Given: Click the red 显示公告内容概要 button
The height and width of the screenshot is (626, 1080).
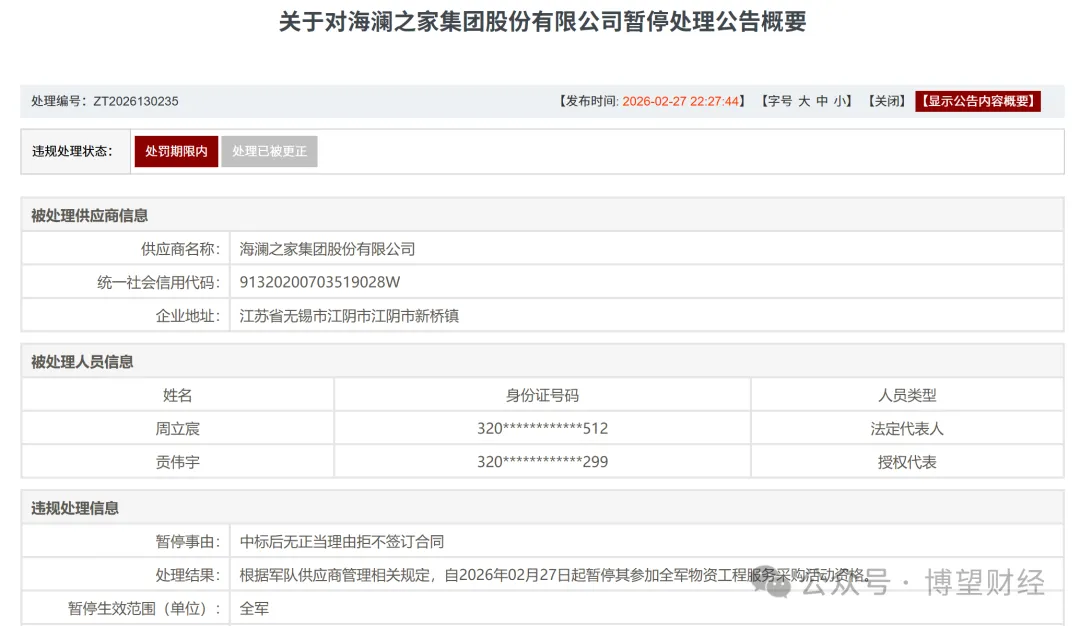Looking at the screenshot, I should pos(978,101).
